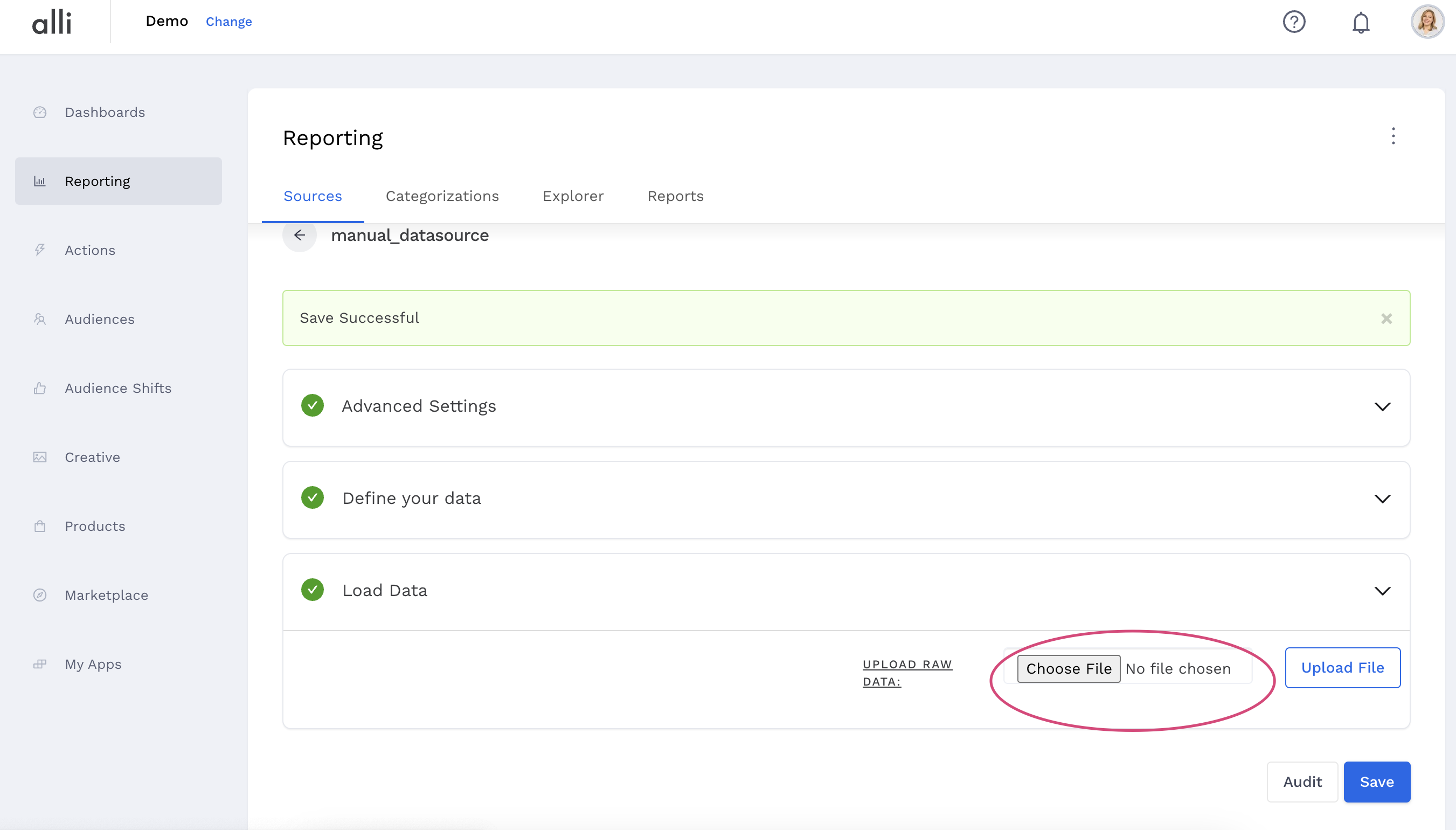Select Reporting in the sidebar

(x=119, y=181)
